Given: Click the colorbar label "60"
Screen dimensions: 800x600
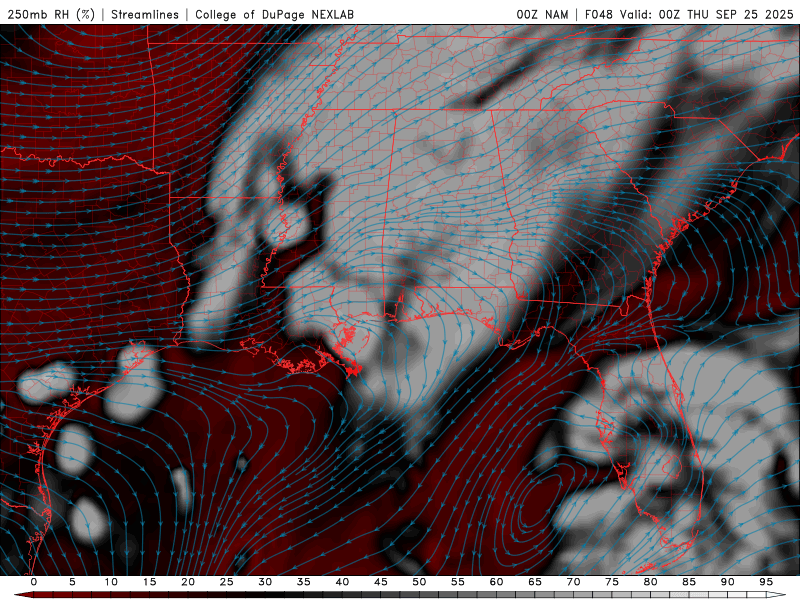Looking at the screenshot, I should pos(496,582).
